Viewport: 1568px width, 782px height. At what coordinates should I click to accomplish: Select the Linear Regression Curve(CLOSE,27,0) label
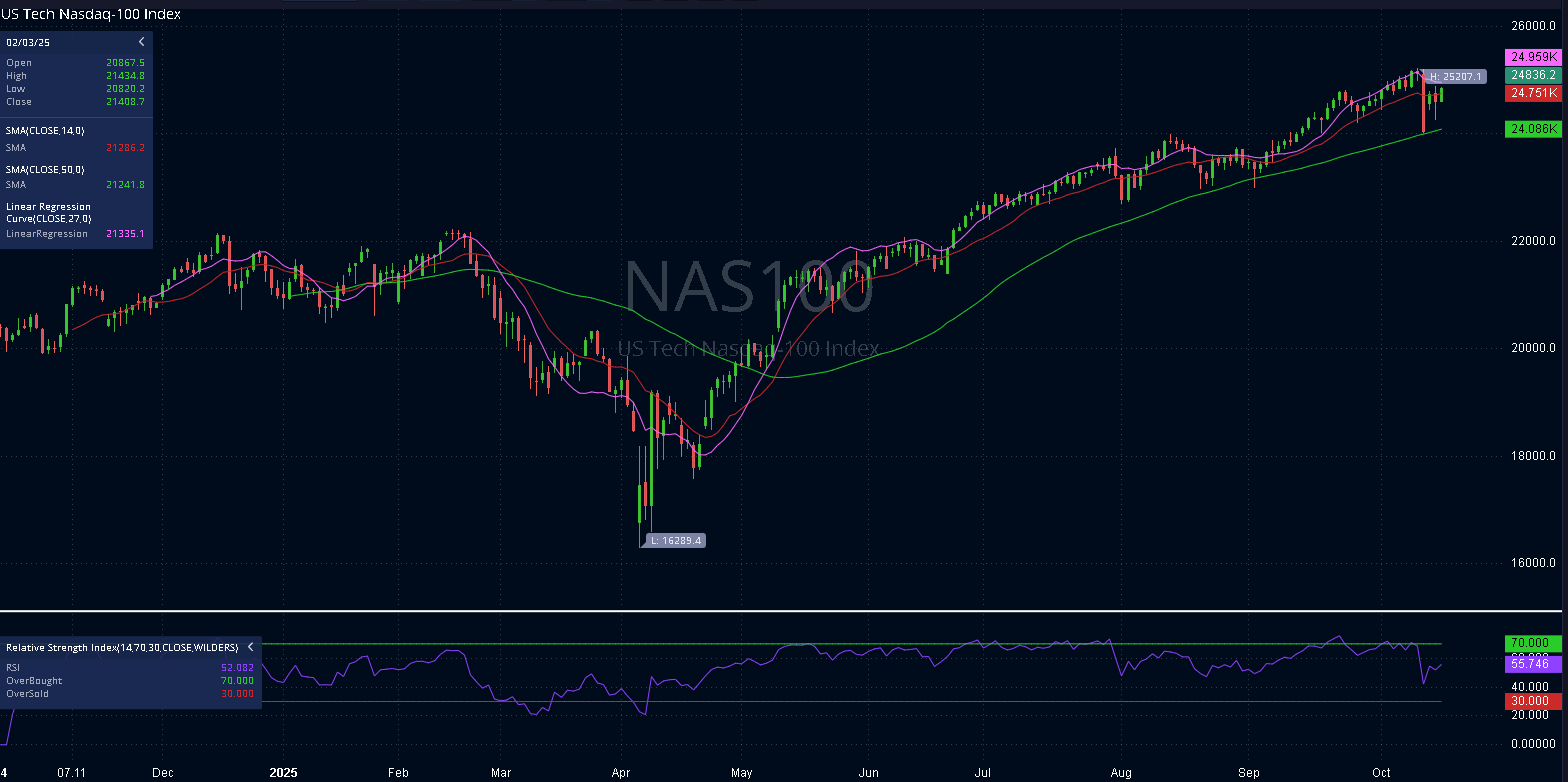49,212
